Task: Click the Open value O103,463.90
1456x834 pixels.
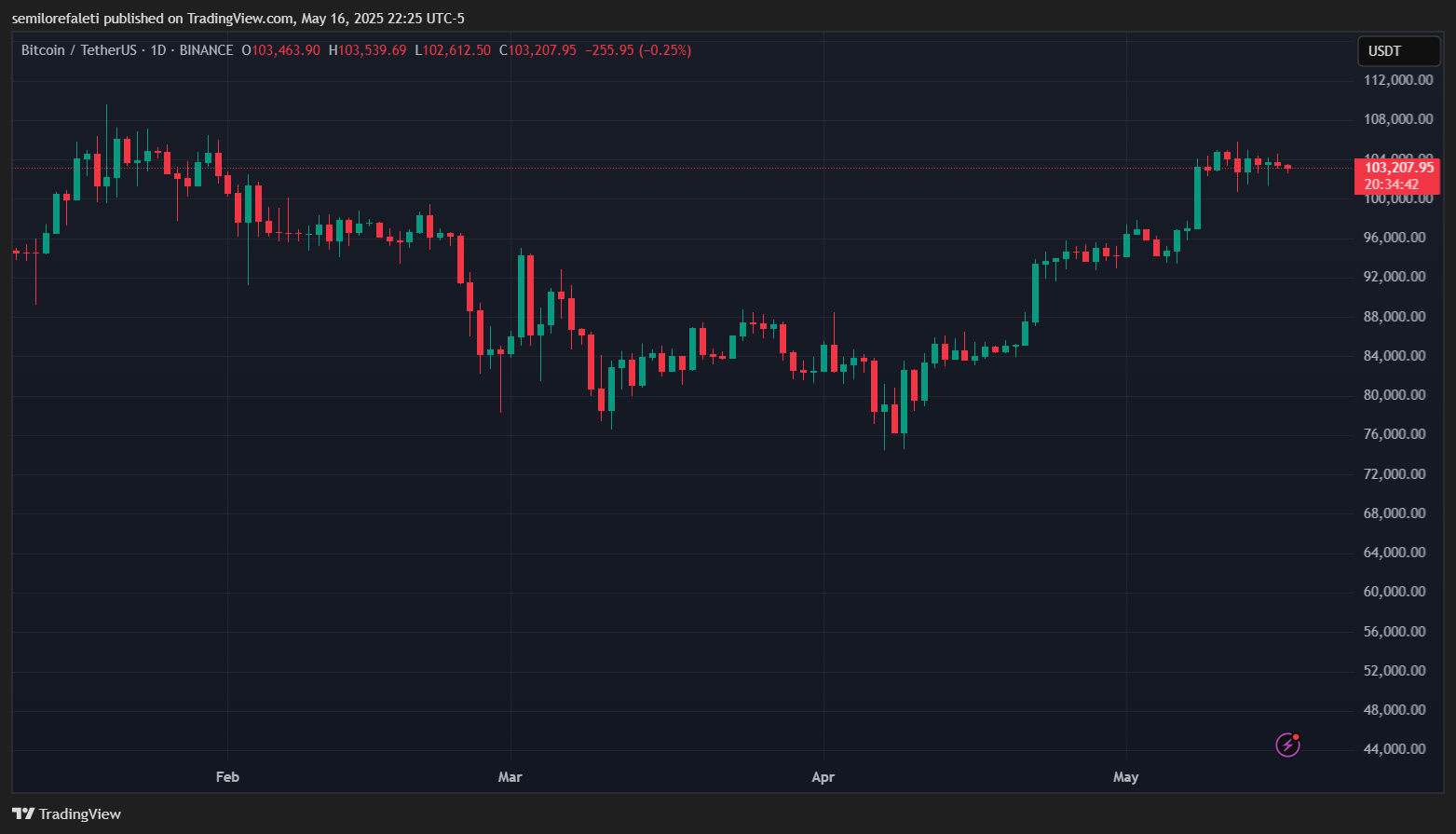Action: pyautogui.click(x=280, y=50)
